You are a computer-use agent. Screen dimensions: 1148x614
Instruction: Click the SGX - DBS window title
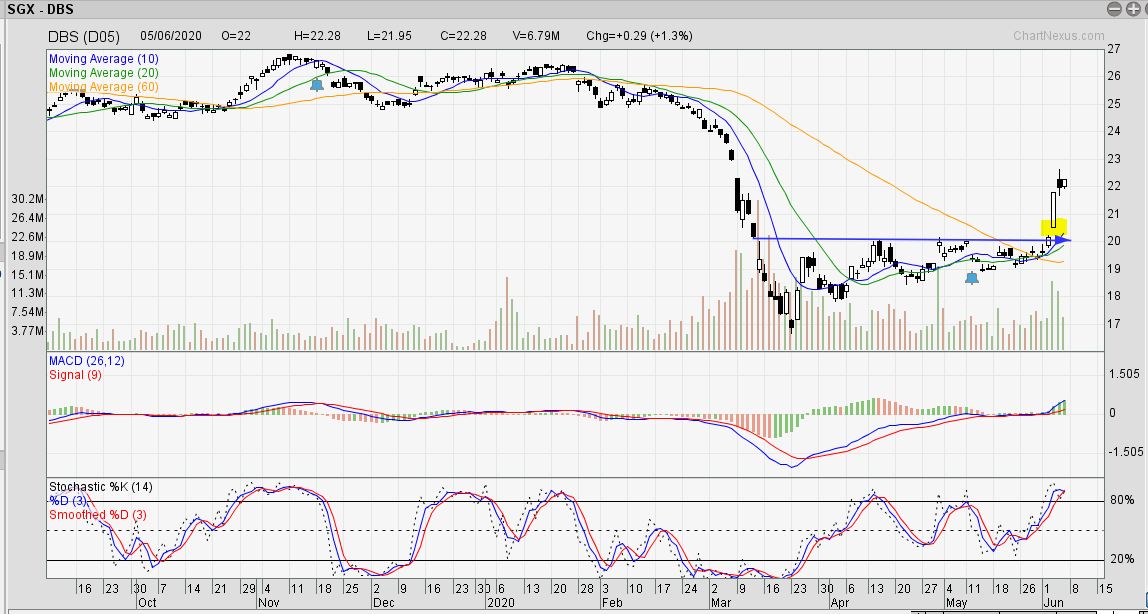(40, 10)
